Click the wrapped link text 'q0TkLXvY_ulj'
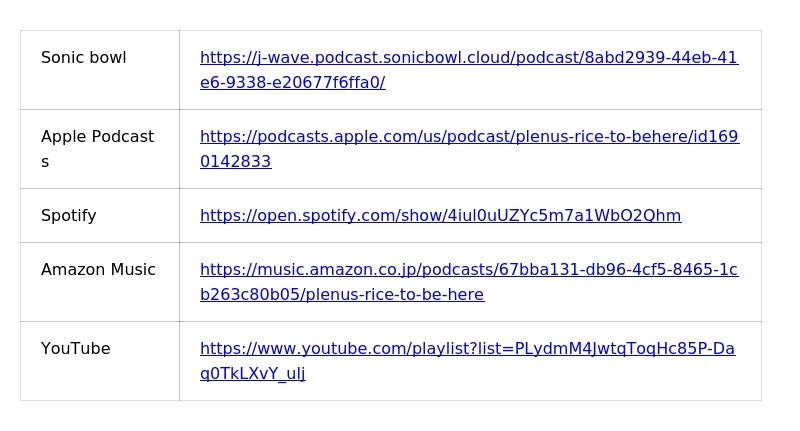 pyautogui.click(x=252, y=374)
